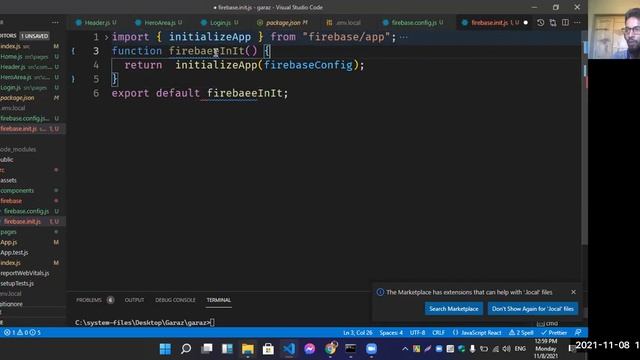Click Don't Show Again for .local files

pos(533,309)
